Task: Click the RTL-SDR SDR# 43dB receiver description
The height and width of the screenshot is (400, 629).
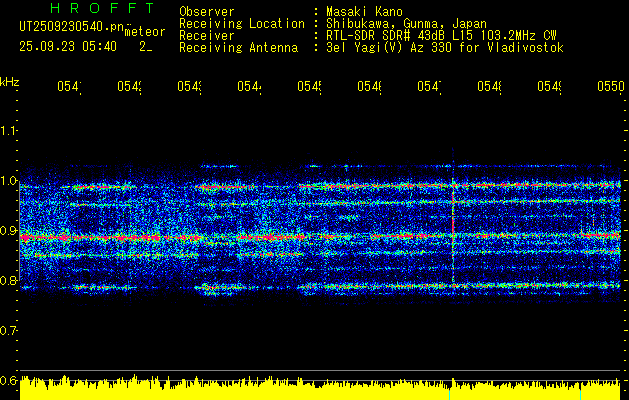Action: 441,36
